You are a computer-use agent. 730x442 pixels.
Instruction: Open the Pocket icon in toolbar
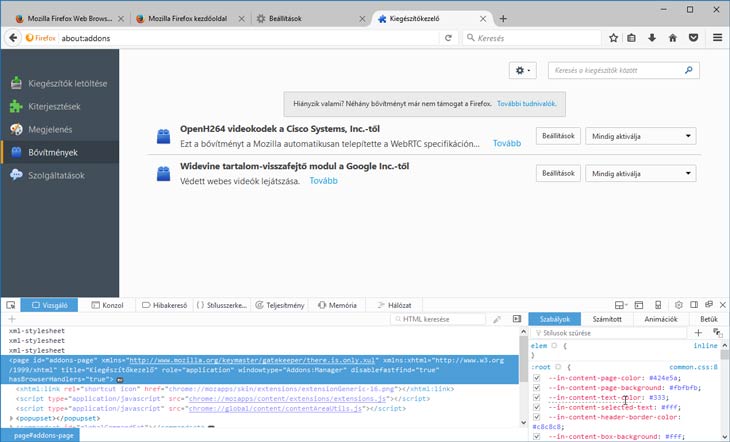[693, 38]
